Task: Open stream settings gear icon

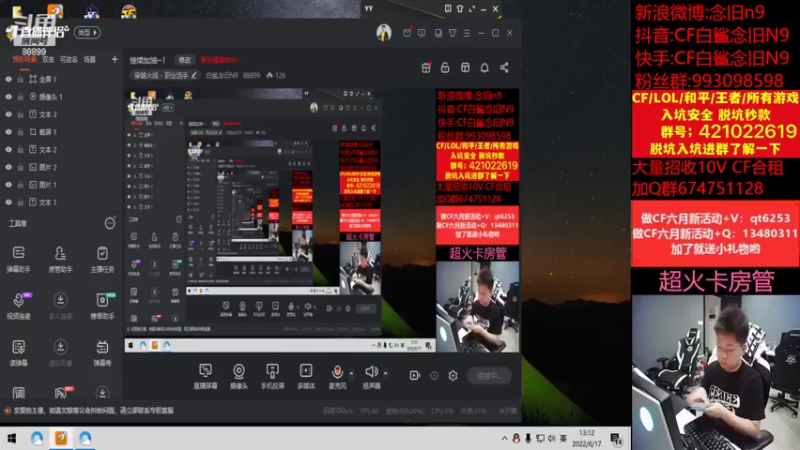Action: point(453,376)
